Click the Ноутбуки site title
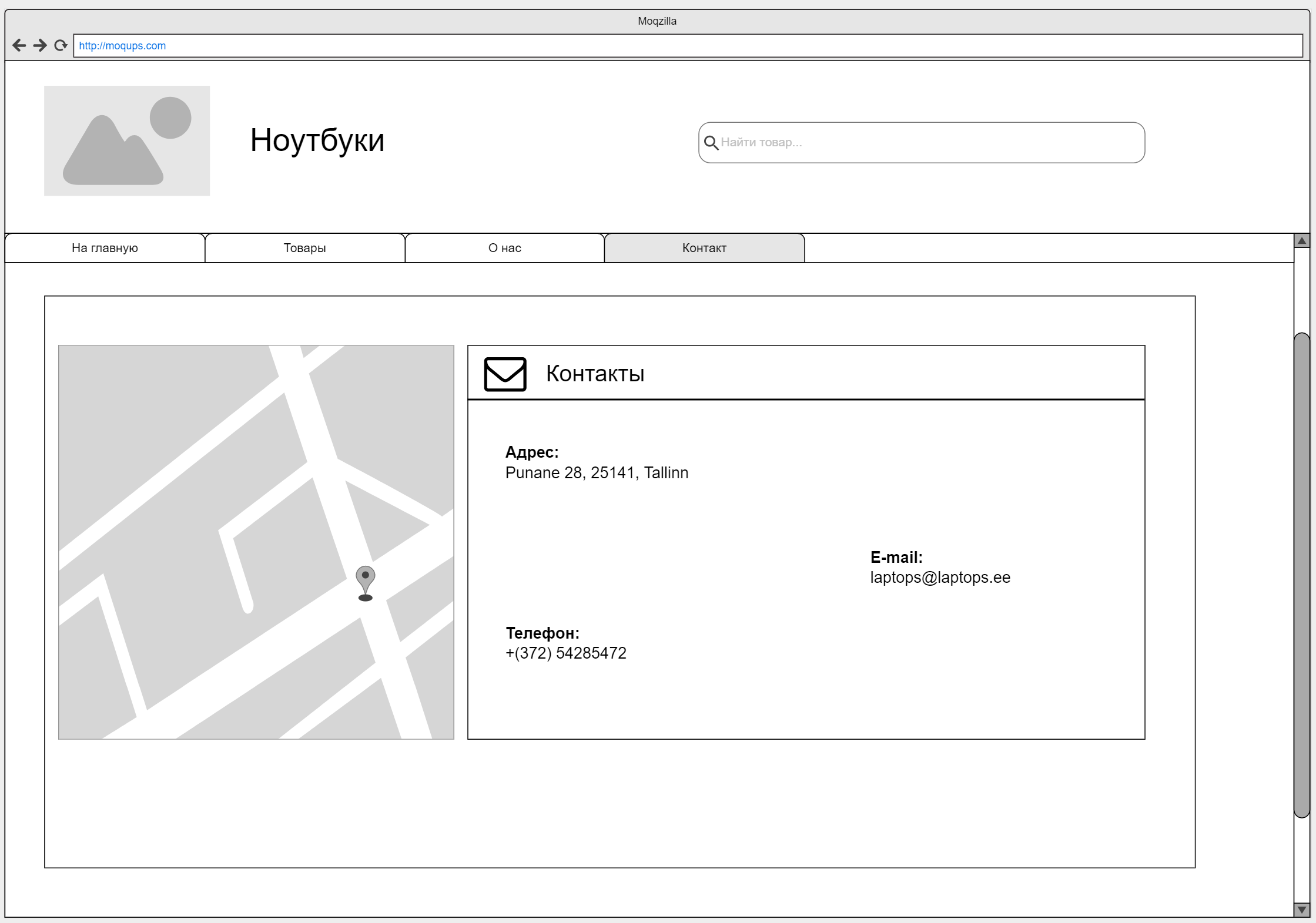Image resolution: width=1316 pixels, height=923 pixels. click(x=317, y=141)
